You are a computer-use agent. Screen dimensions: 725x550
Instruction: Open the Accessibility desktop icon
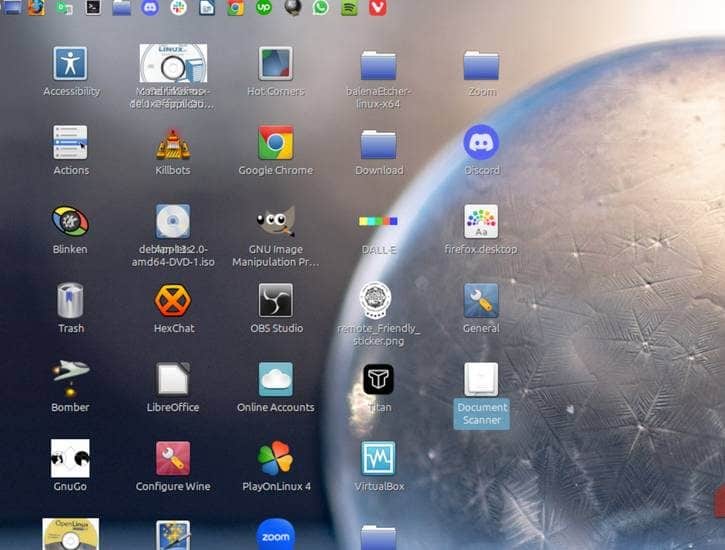tap(70, 63)
